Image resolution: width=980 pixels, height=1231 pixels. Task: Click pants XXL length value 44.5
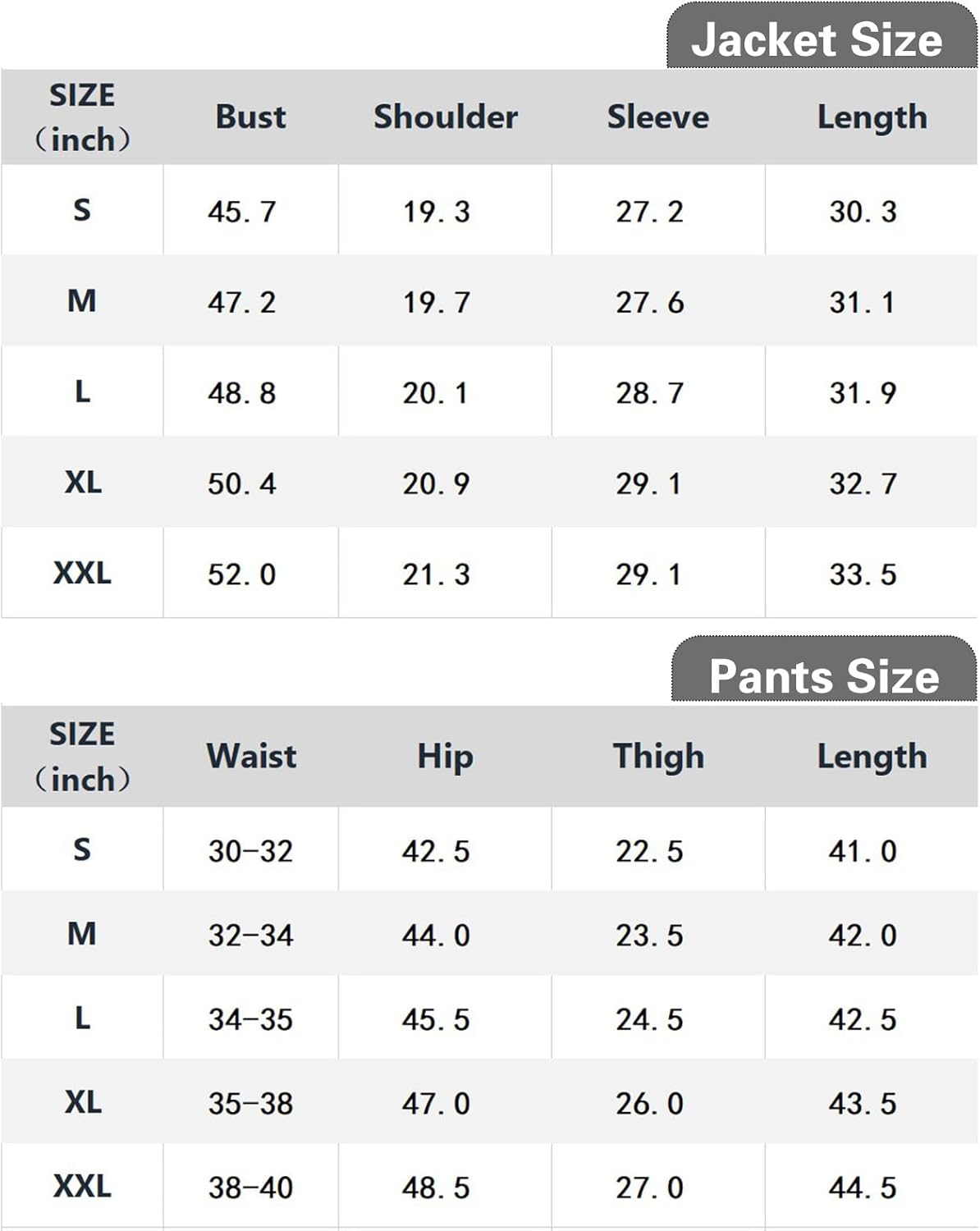point(863,1188)
